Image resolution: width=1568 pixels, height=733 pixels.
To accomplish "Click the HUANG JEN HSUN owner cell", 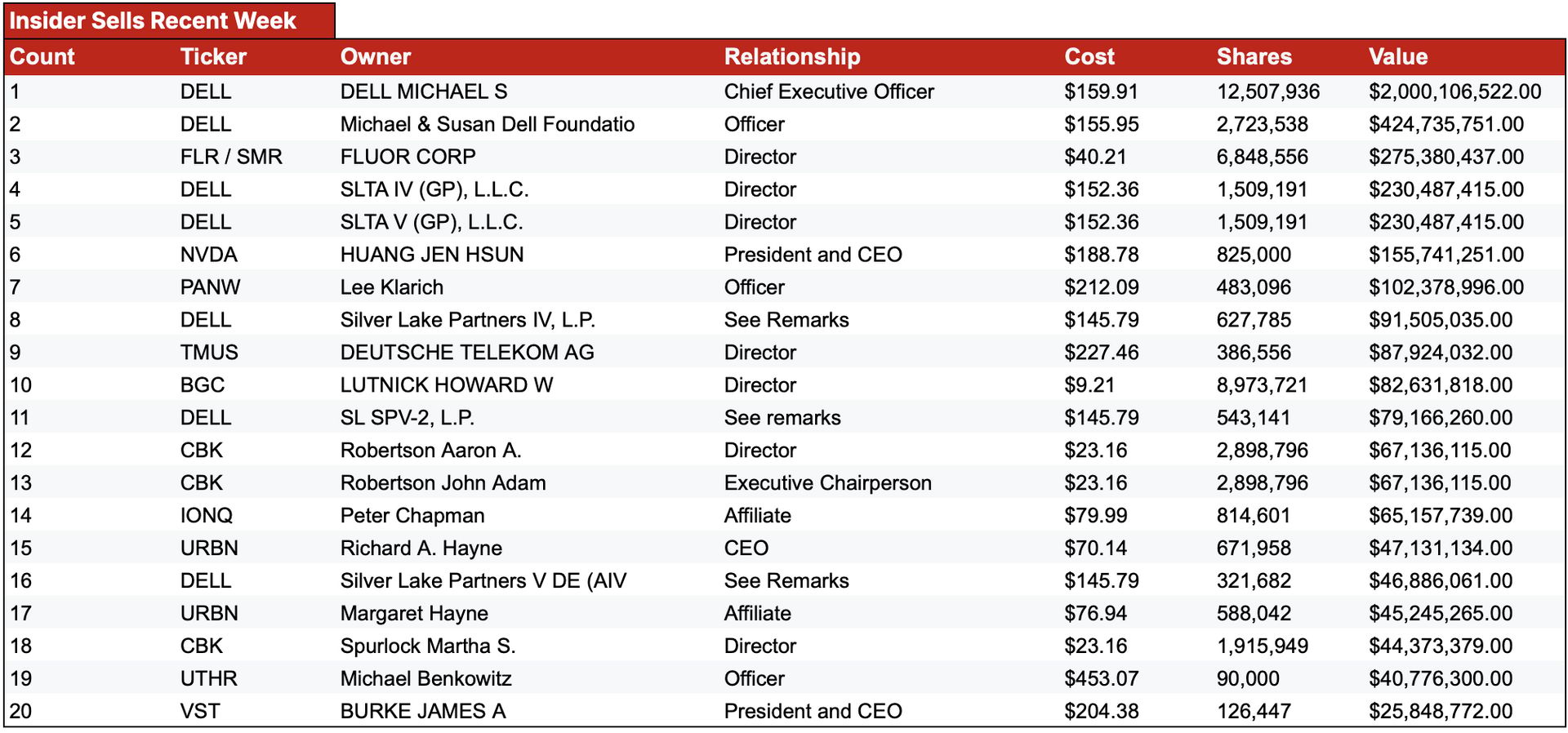I will [x=432, y=255].
